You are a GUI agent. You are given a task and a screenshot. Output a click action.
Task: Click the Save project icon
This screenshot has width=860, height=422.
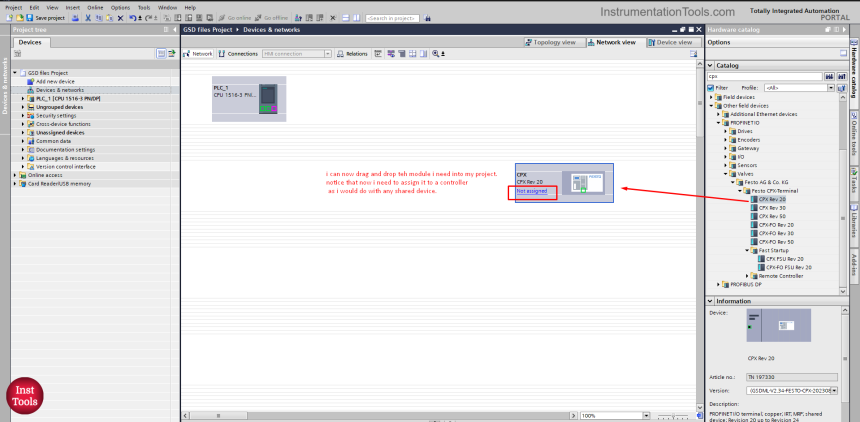30,18
